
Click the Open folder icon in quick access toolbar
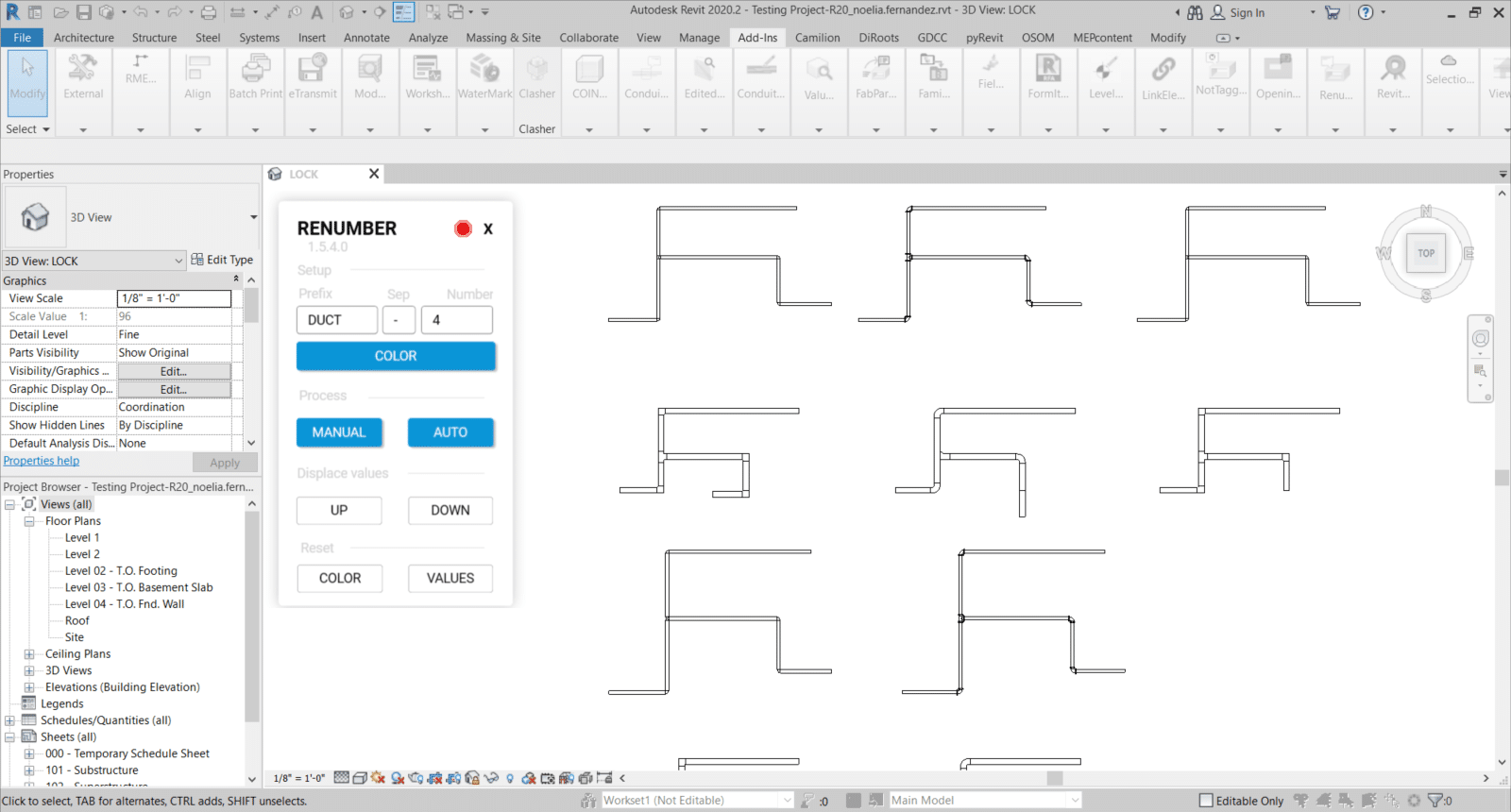[60, 12]
